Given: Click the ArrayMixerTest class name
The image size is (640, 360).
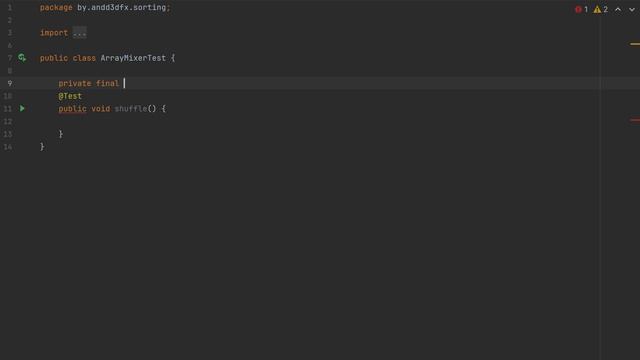Looking at the screenshot, I should tap(133, 58).
